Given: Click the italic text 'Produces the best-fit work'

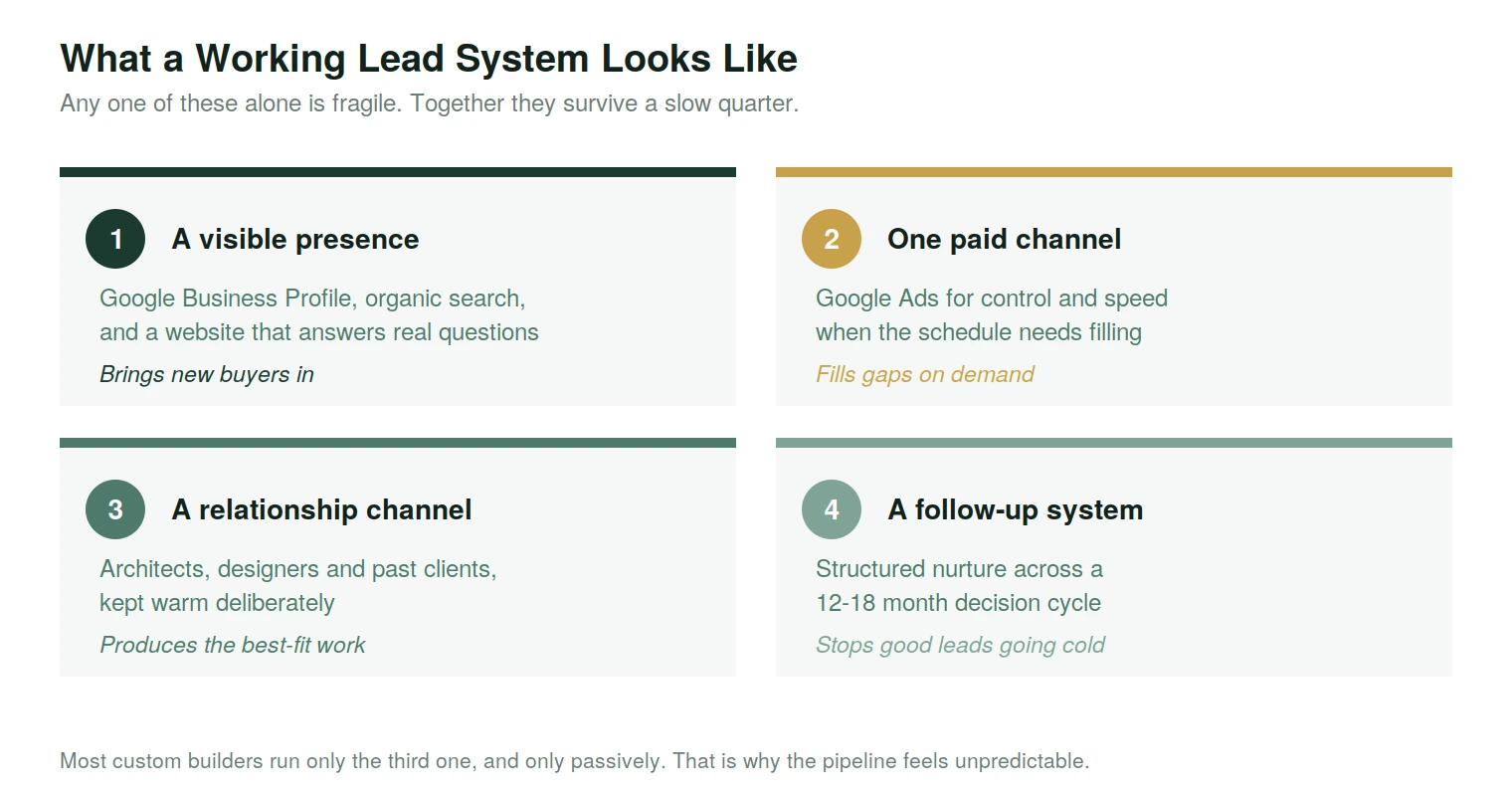Looking at the screenshot, I should tap(233, 645).
